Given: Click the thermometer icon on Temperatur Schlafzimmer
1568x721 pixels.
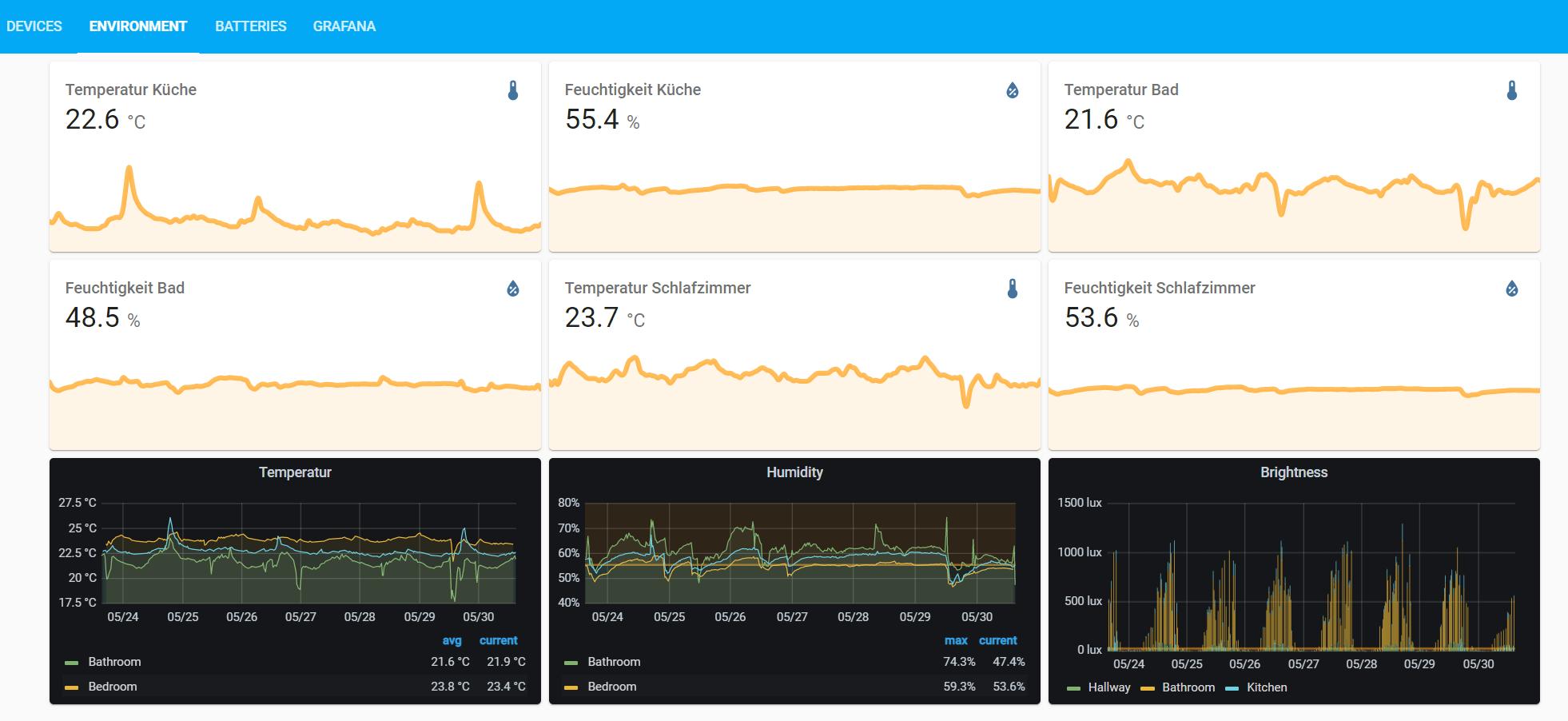Looking at the screenshot, I should point(1012,289).
